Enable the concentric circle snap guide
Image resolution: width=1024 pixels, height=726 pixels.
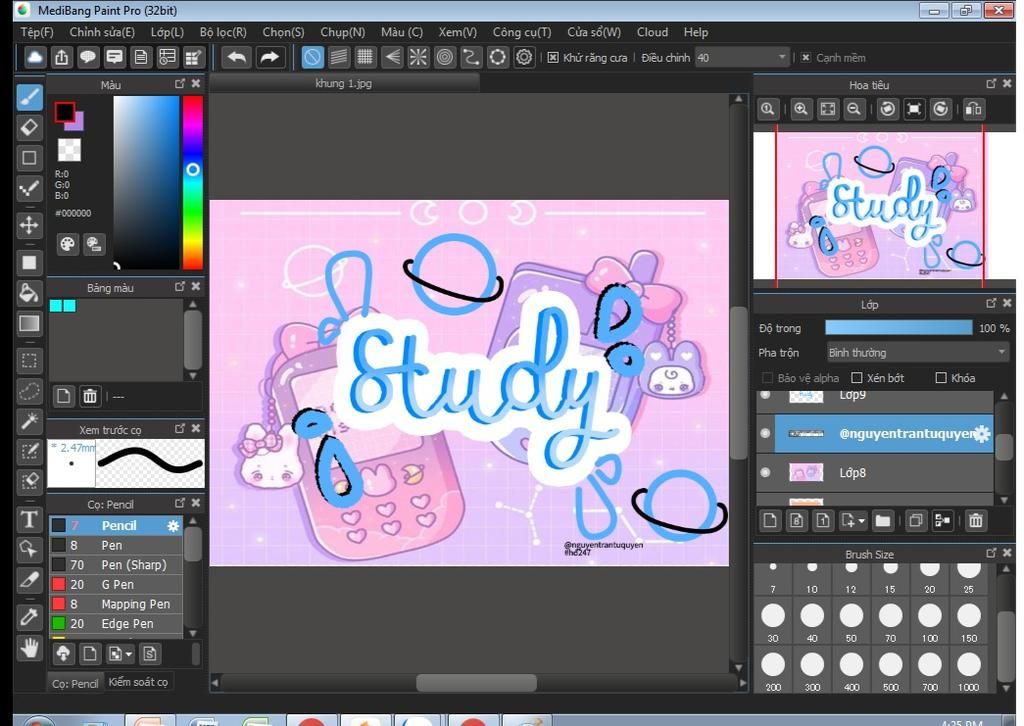pos(445,57)
